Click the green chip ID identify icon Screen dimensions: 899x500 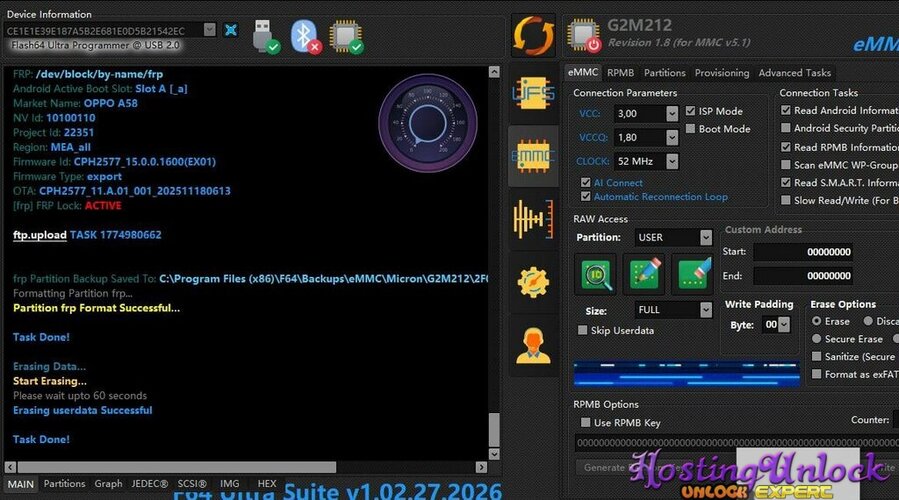coord(595,275)
